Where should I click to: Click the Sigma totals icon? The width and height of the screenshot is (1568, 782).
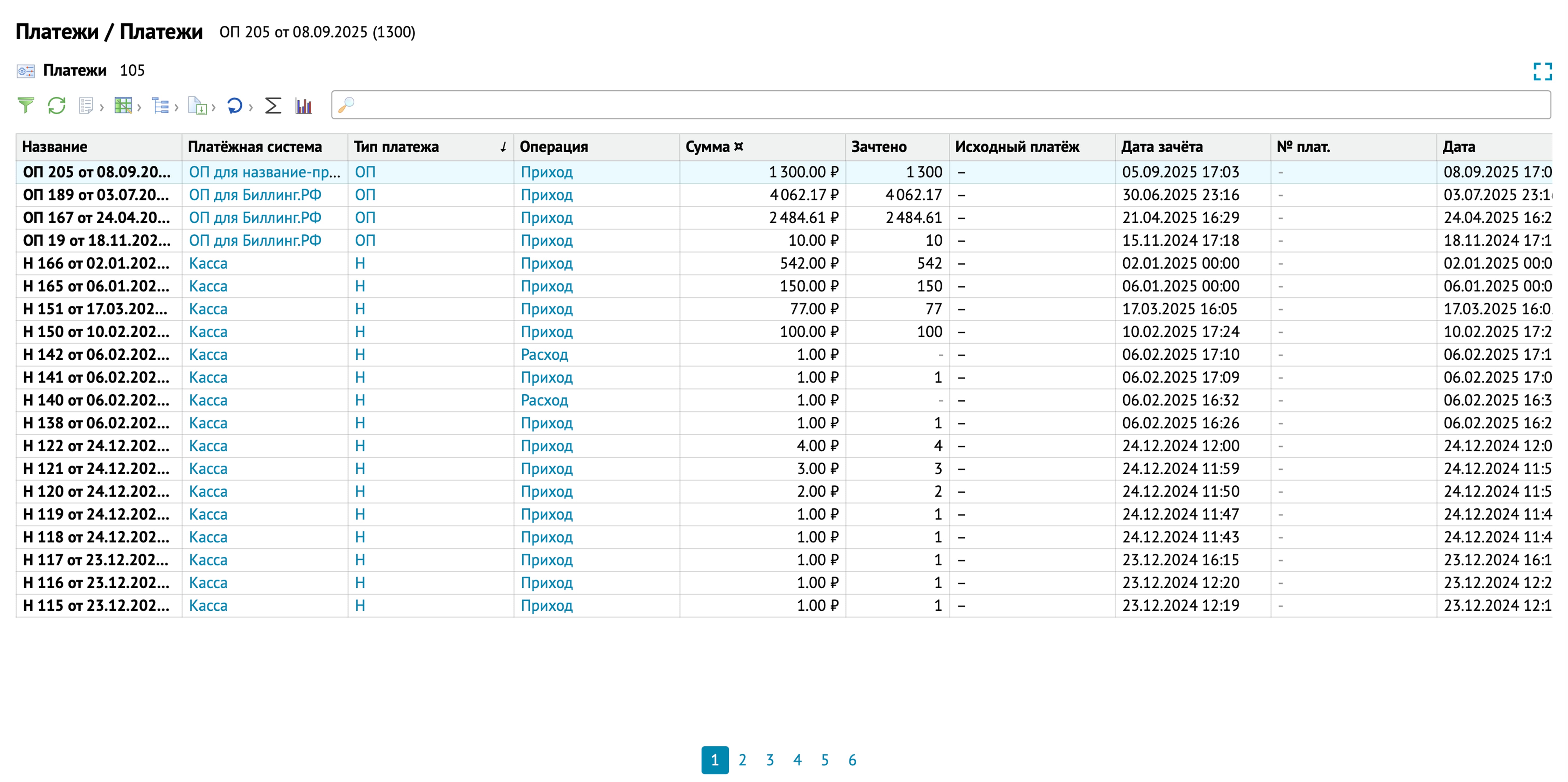coord(273,106)
